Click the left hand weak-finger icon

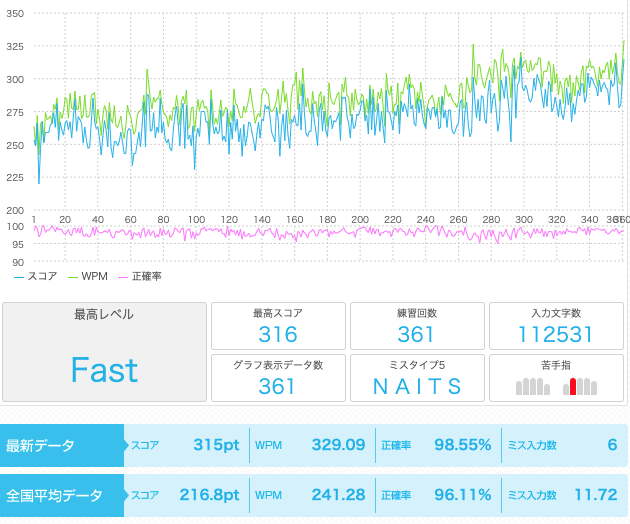(533, 387)
